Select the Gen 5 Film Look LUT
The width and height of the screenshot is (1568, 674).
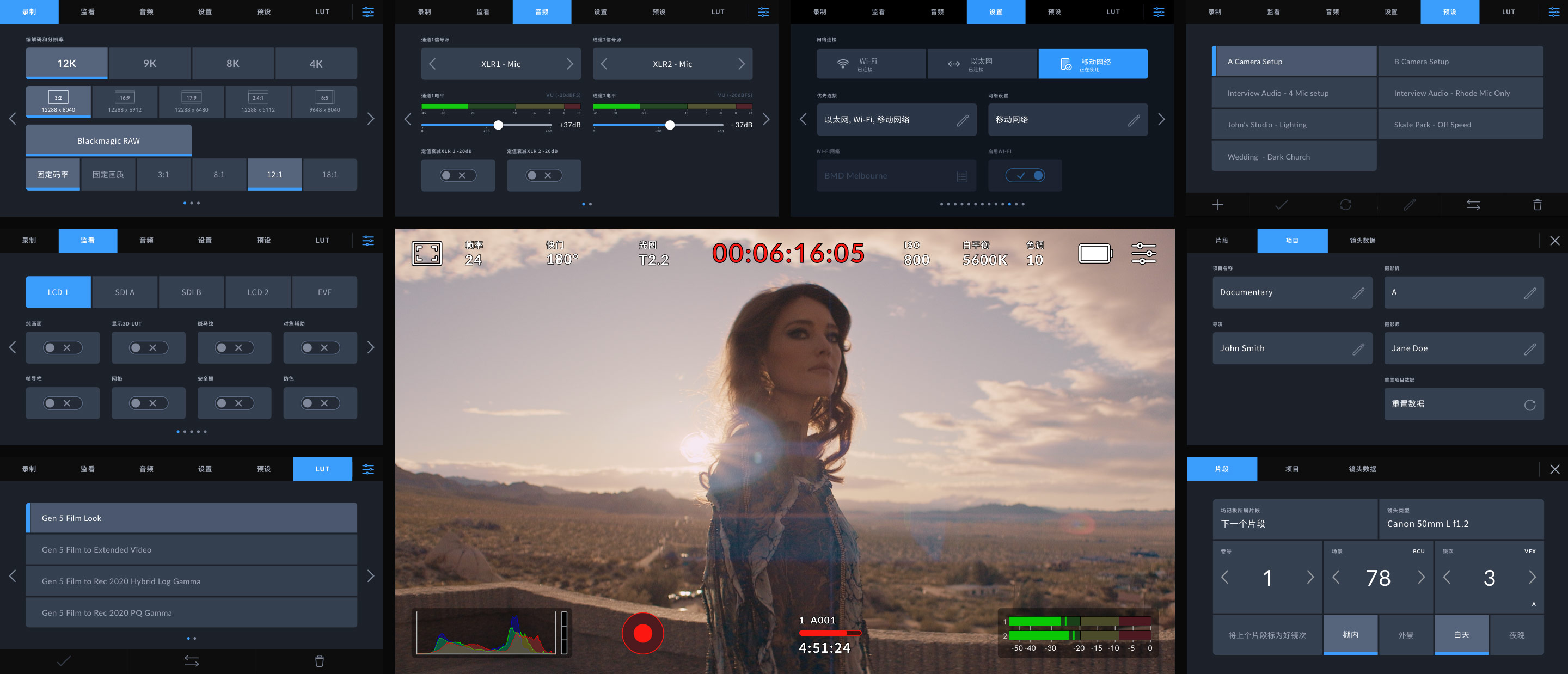[x=191, y=518]
